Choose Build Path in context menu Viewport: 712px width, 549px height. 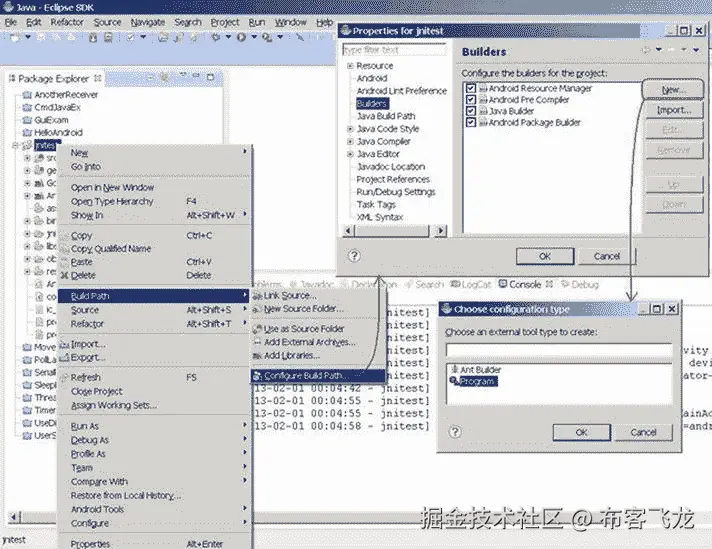pos(154,296)
